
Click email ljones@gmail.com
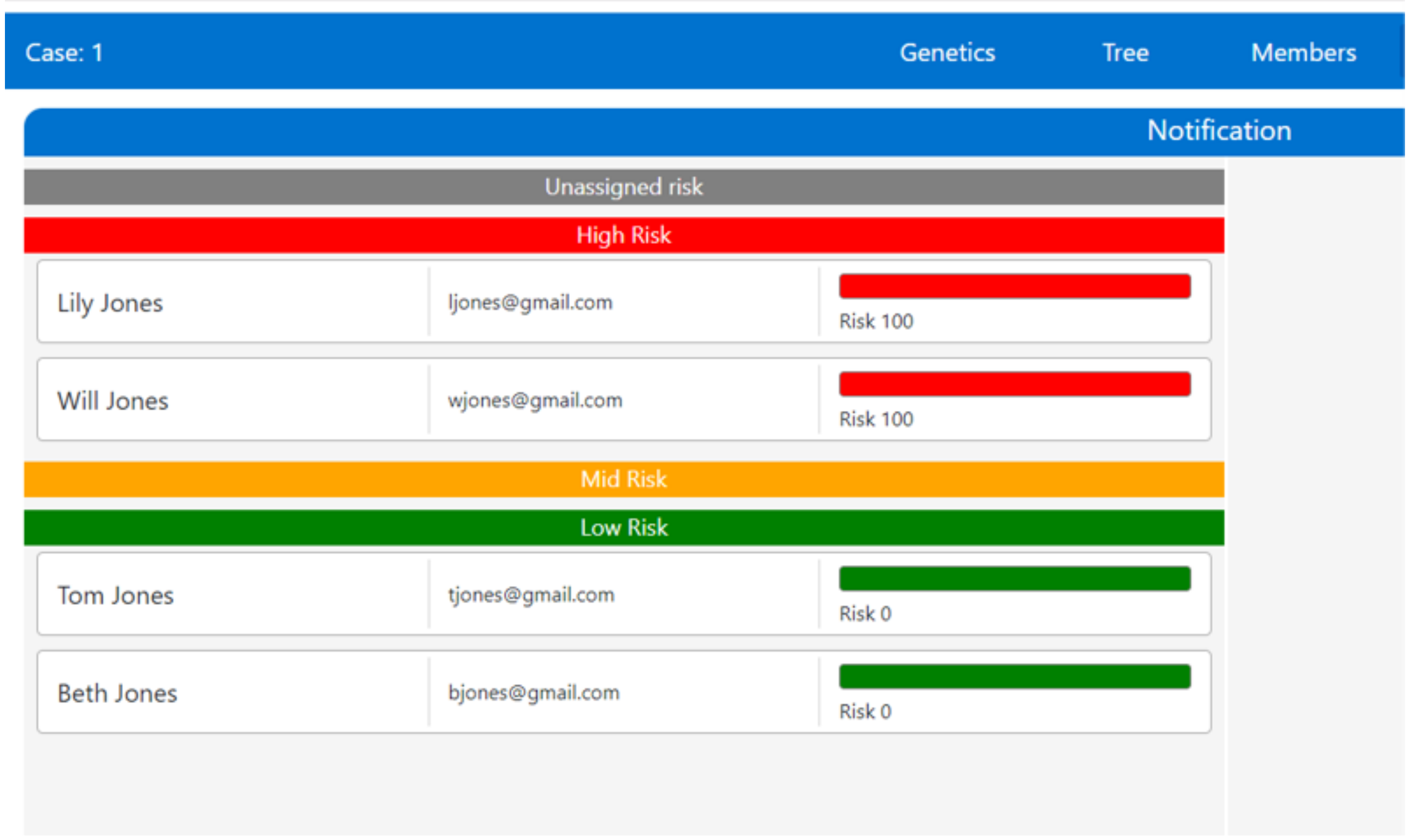[530, 302]
